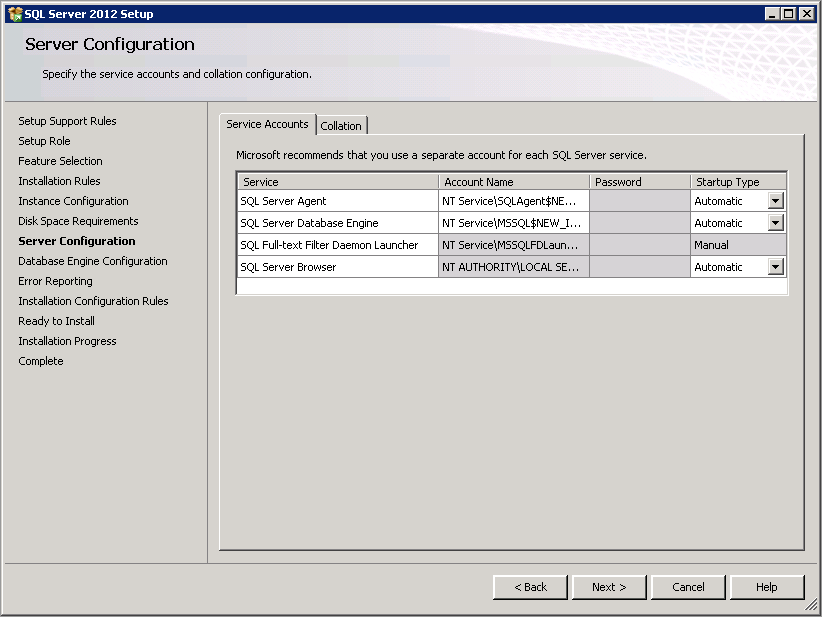Click Instance Configuration in the step list
The height and width of the screenshot is (617, 822).
click(x=73, y=201)
